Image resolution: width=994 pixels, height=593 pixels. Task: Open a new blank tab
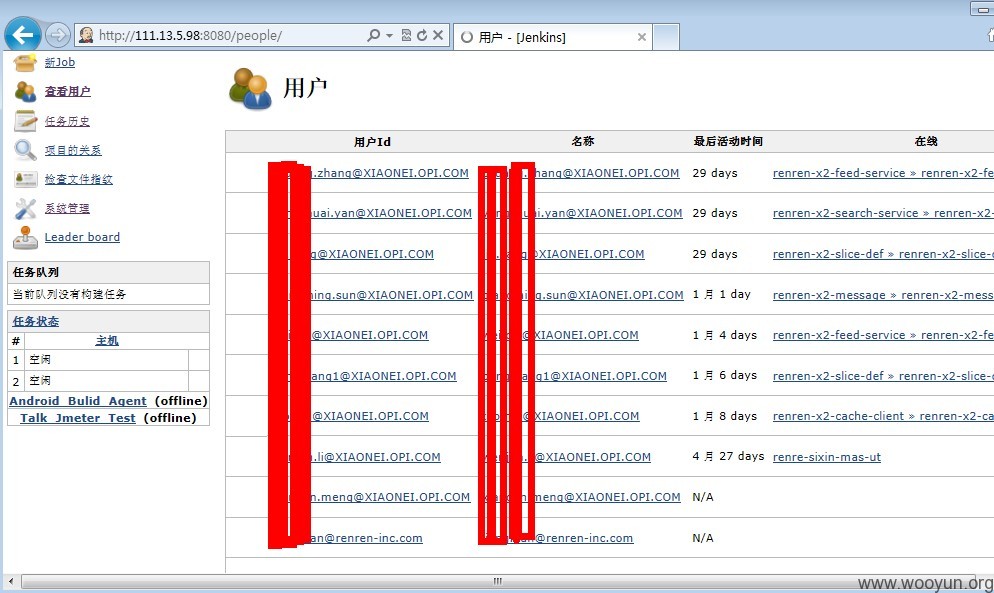point(666,37)
